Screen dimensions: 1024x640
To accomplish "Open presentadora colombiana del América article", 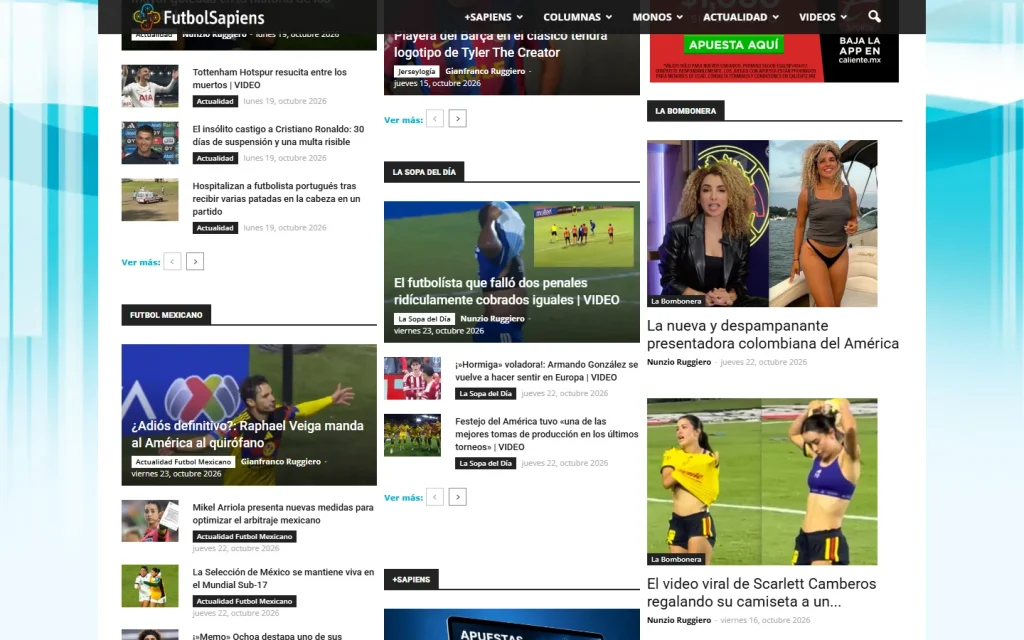I will coord(773,334).
